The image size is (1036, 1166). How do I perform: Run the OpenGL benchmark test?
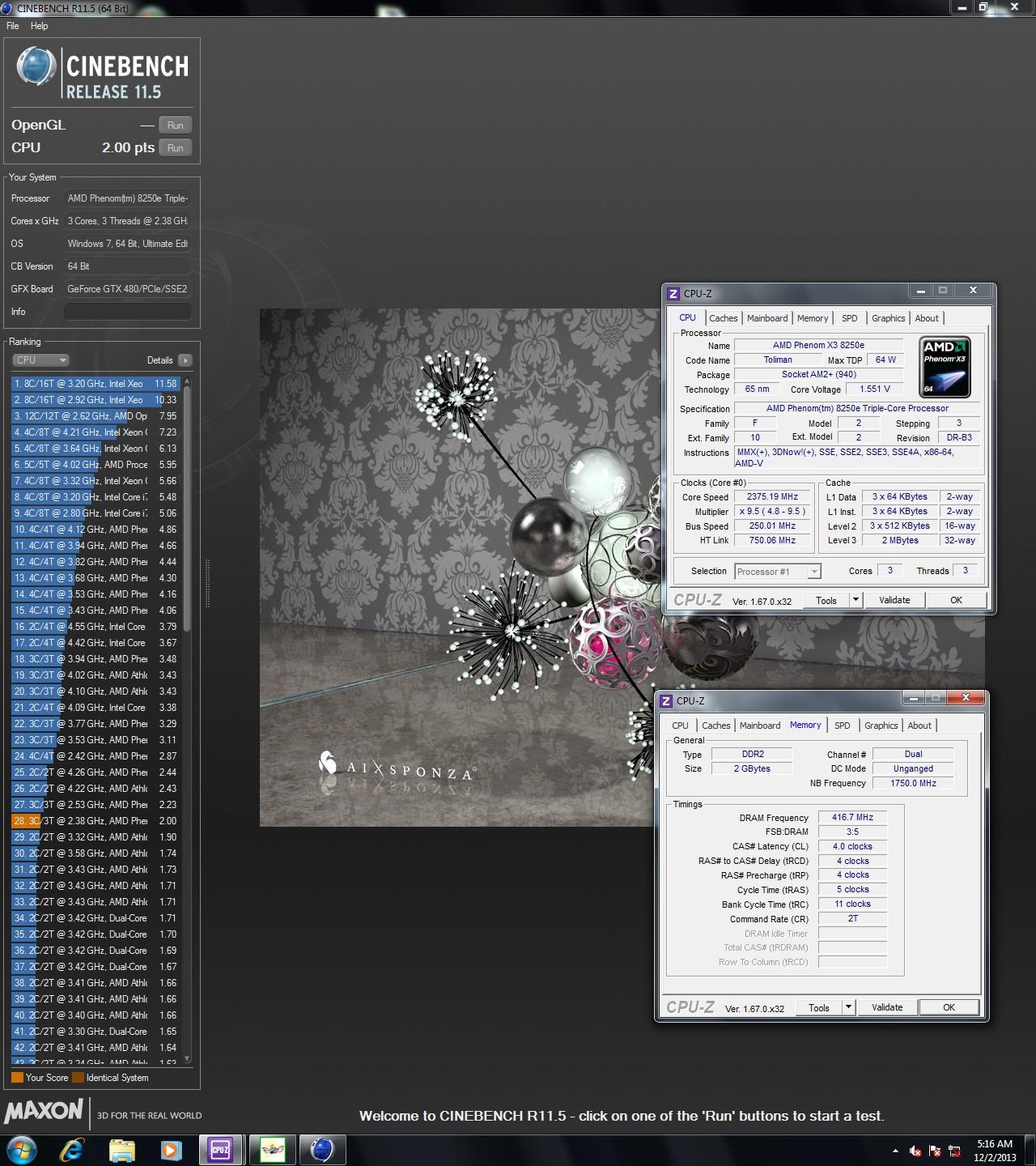[175, 126]
